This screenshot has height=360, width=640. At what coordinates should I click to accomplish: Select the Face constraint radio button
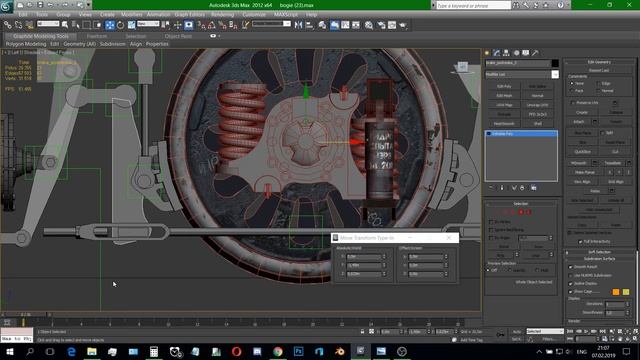572,91
